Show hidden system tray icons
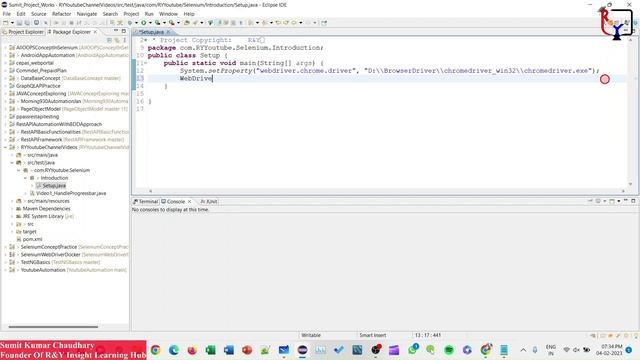This screenshot has width=640, height=360. 523,350
